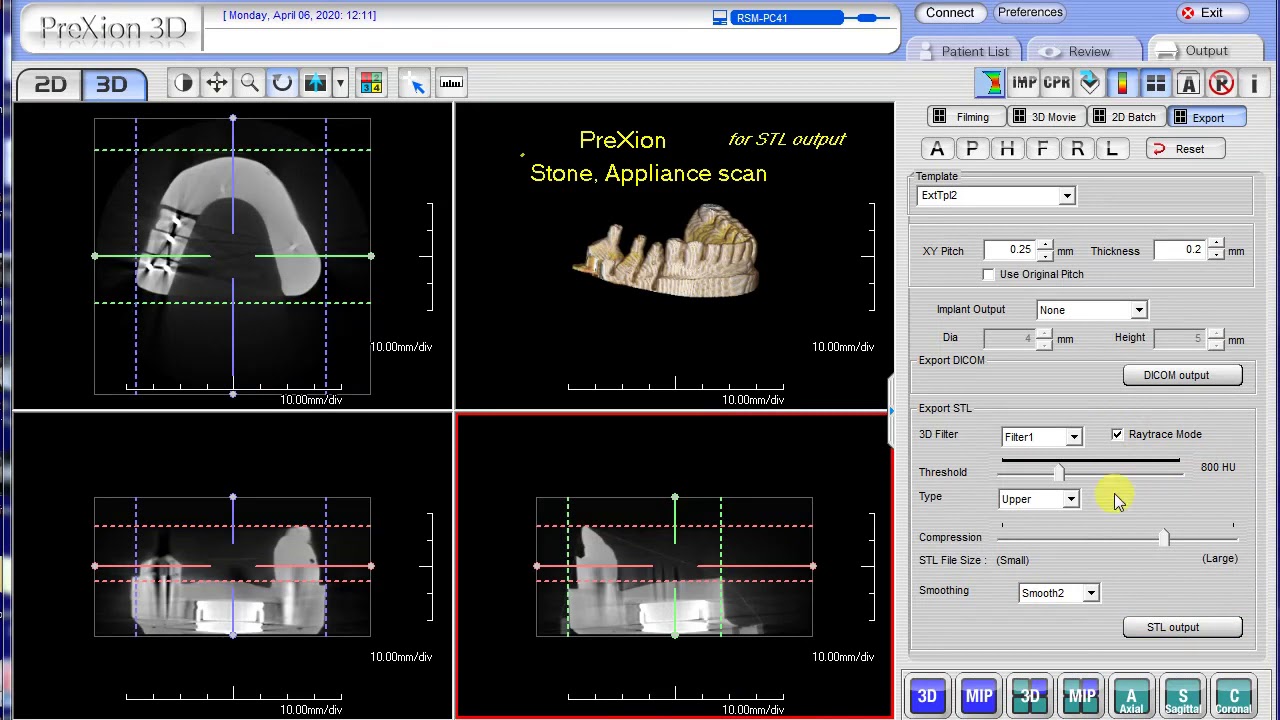The width and height of the screenshot is (1280, 720).
Task: Open the IMP implant tool
Action: click(x=1024, y=83)
